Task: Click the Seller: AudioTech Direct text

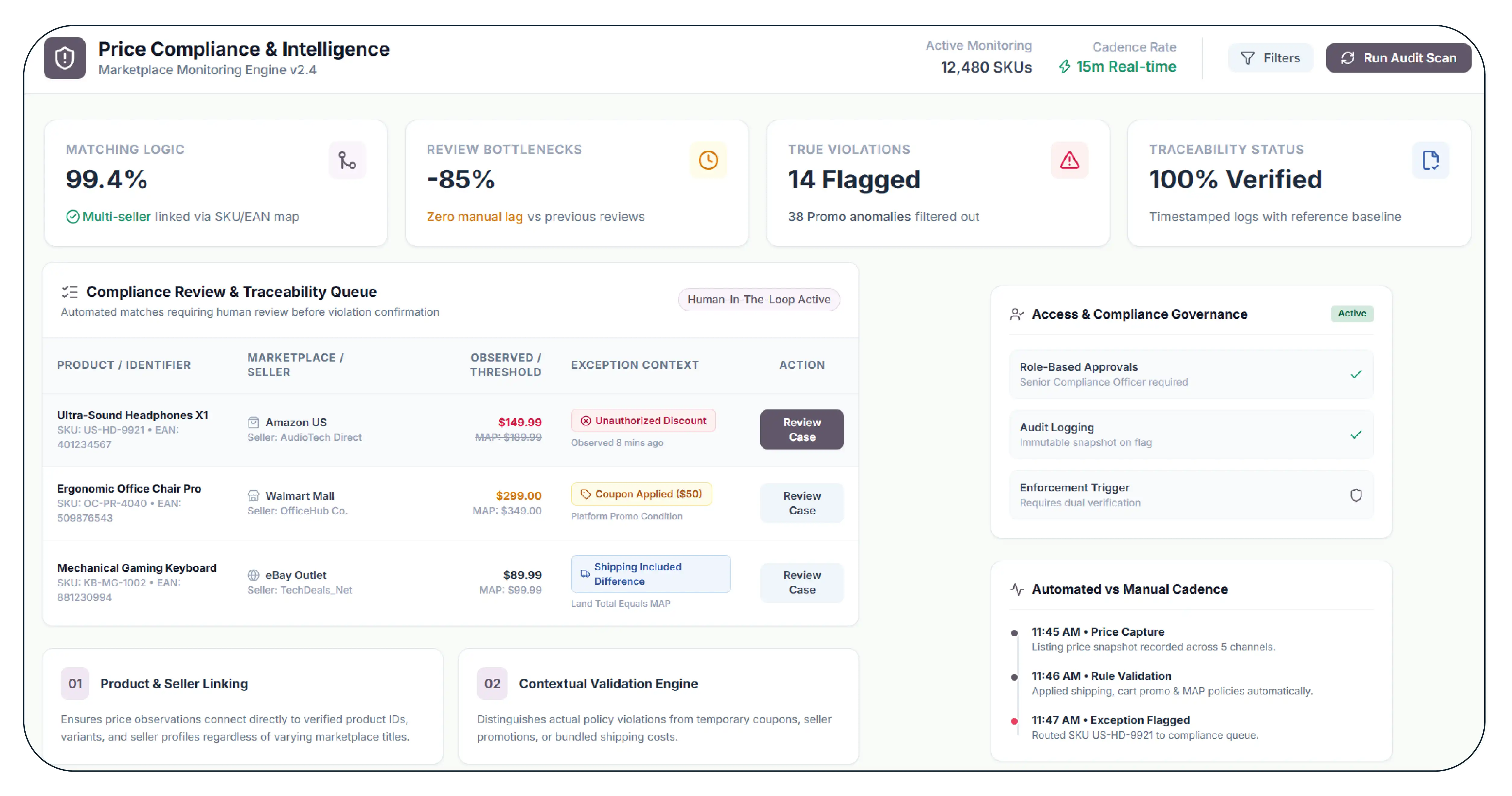Action: (304, 437)
